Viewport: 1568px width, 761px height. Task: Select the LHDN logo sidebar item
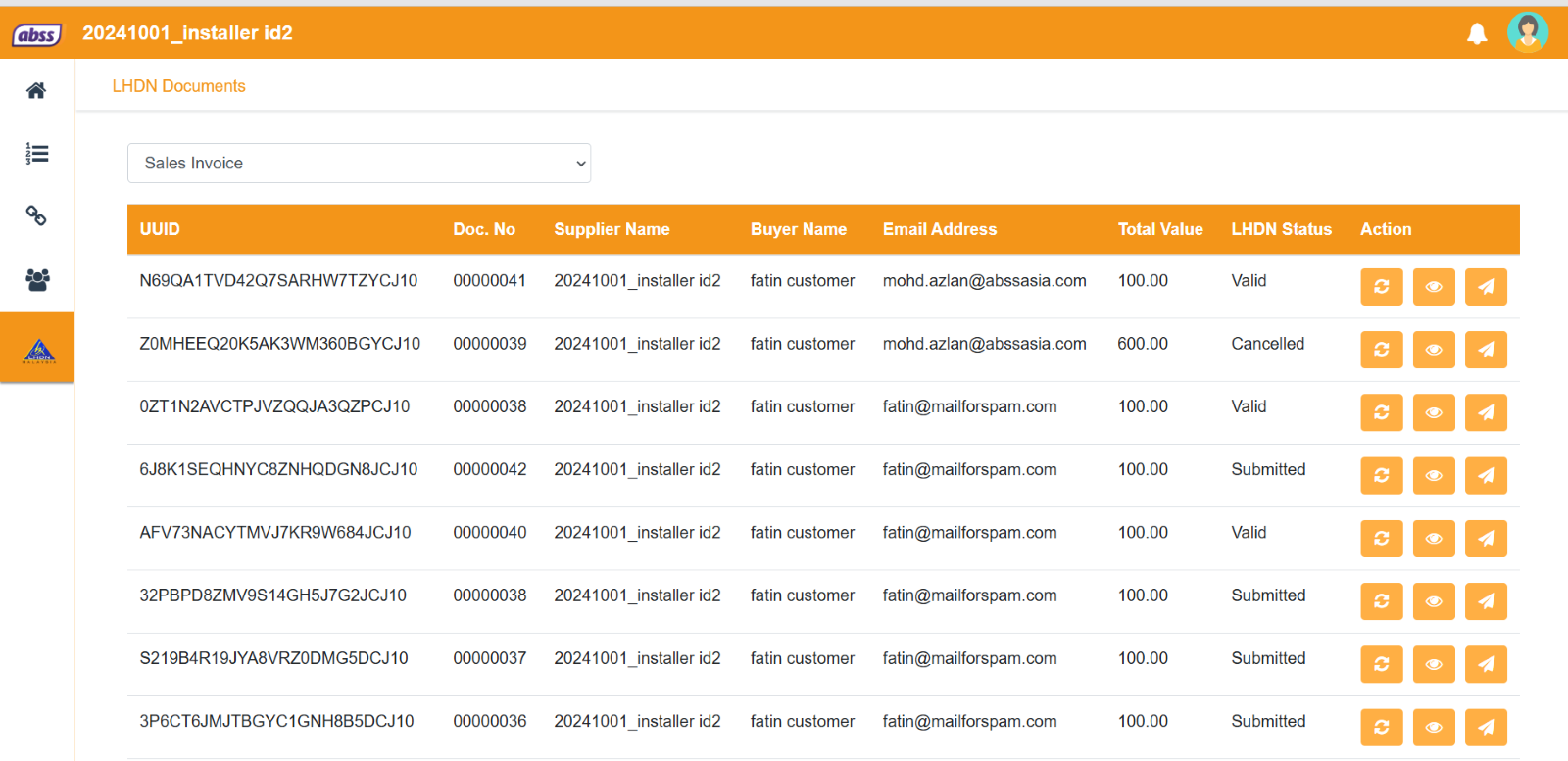38,349
